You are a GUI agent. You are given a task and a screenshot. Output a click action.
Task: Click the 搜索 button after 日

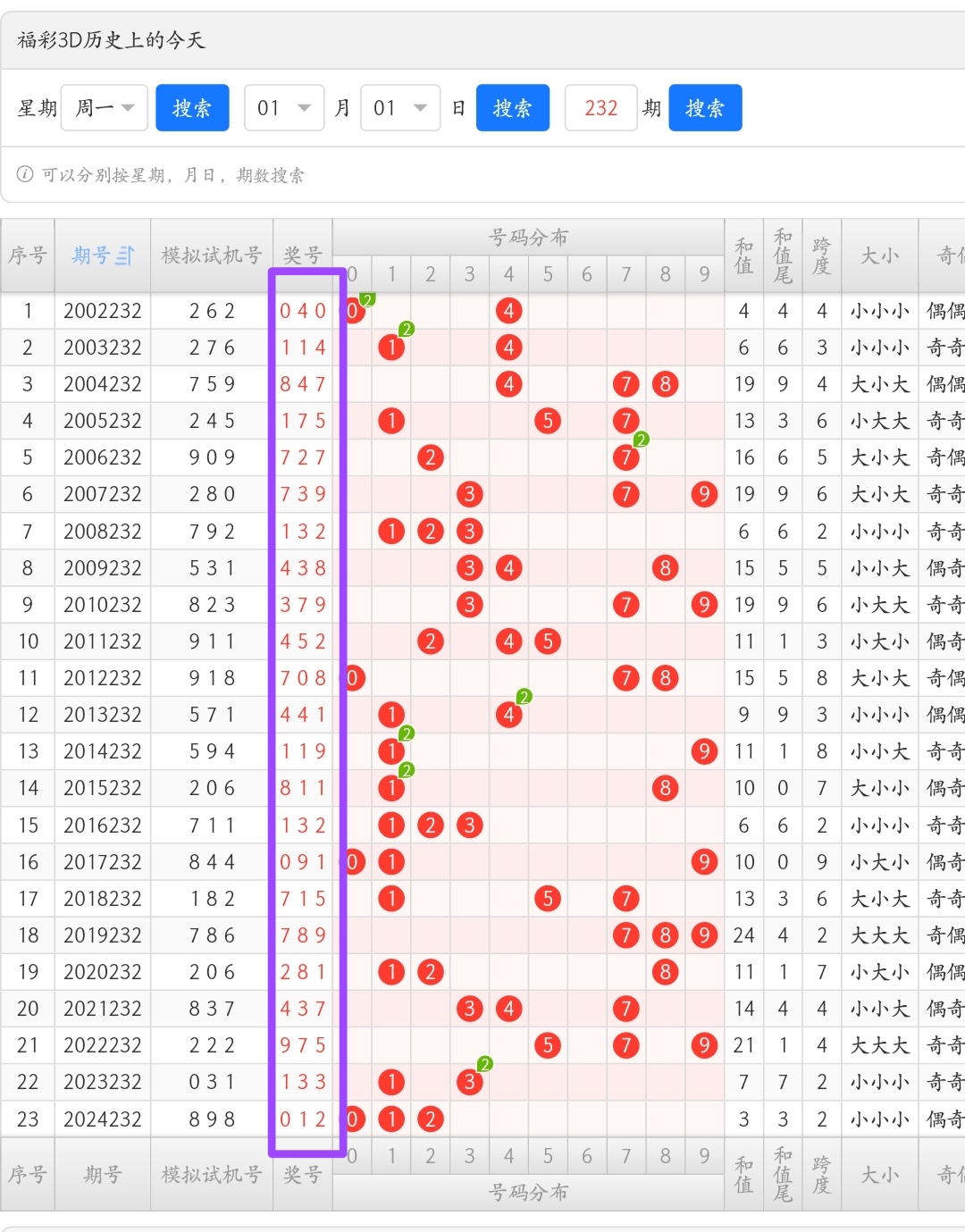513,108
